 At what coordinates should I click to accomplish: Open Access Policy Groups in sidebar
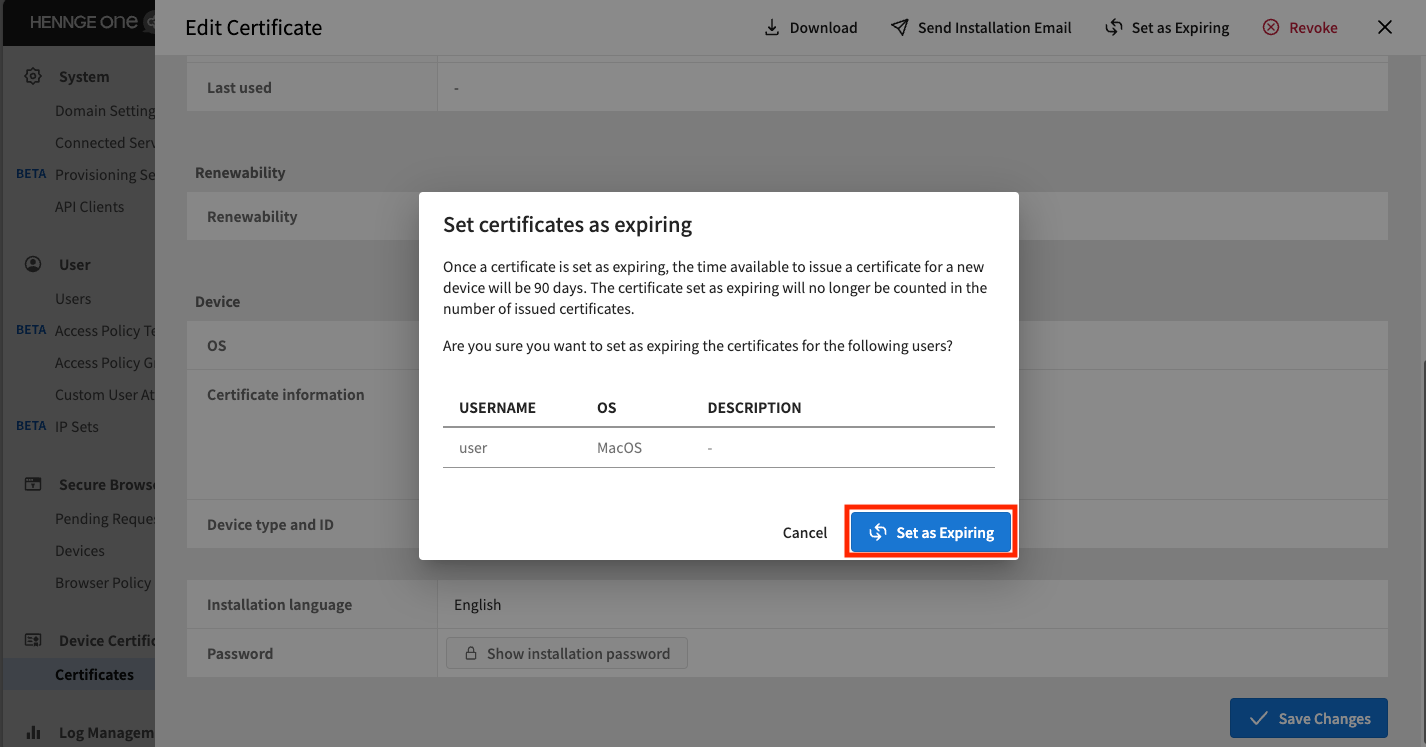tap(105, 363)
